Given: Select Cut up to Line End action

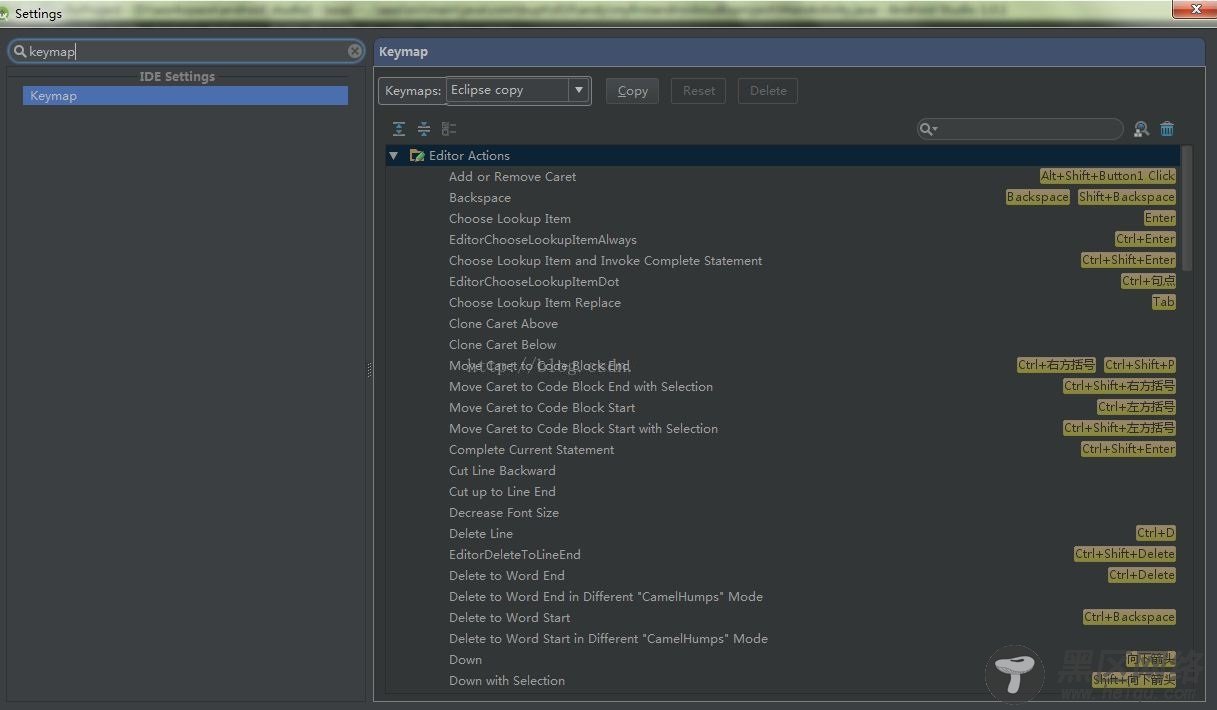Looking at the screenshot, I should tap(502, 492).
